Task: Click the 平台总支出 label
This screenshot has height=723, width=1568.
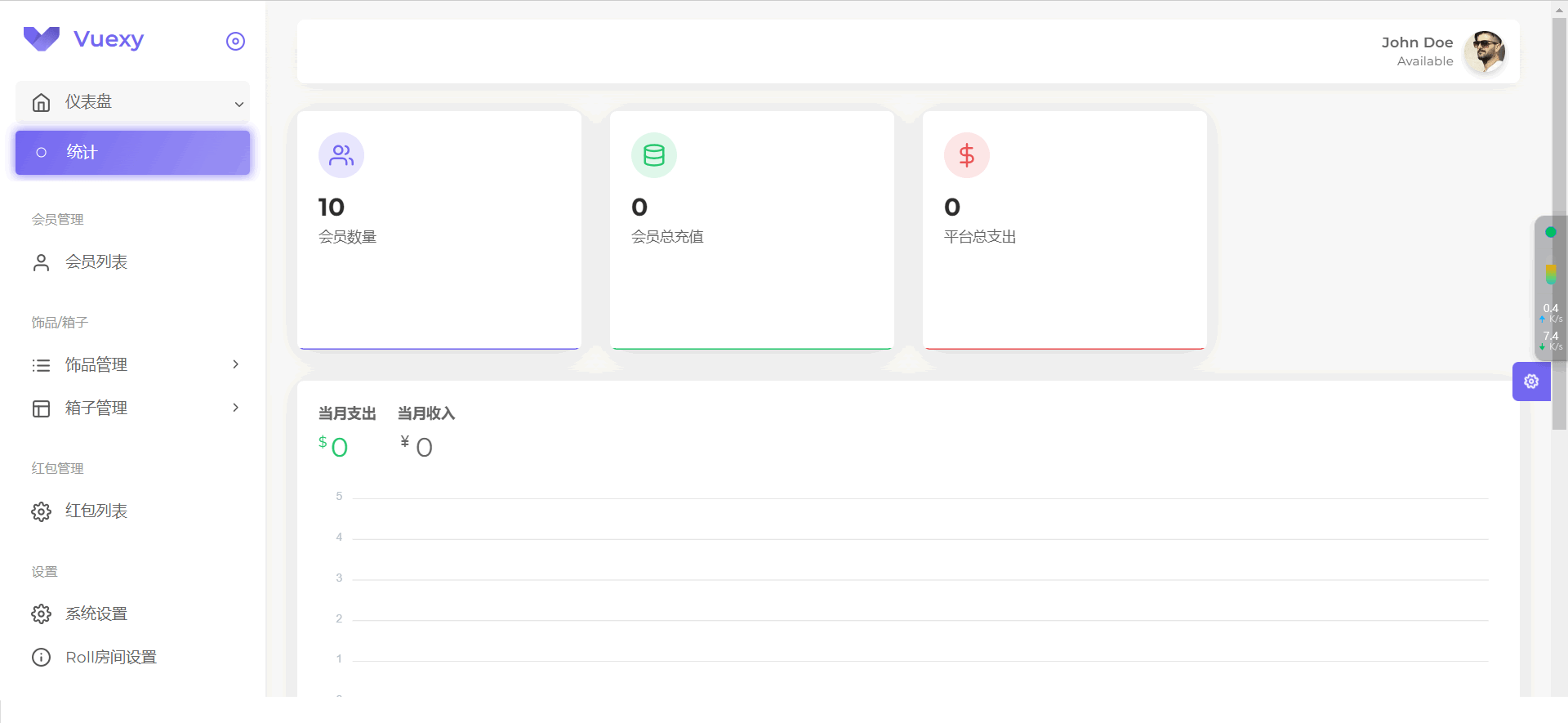Action: click(x=980, y=237)
